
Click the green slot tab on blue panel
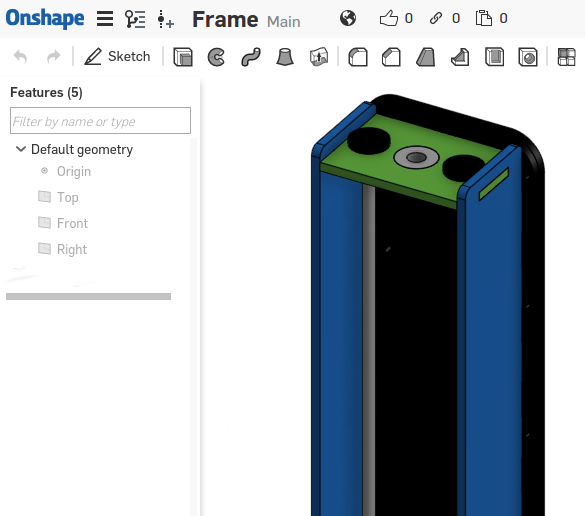coord(493,184)
